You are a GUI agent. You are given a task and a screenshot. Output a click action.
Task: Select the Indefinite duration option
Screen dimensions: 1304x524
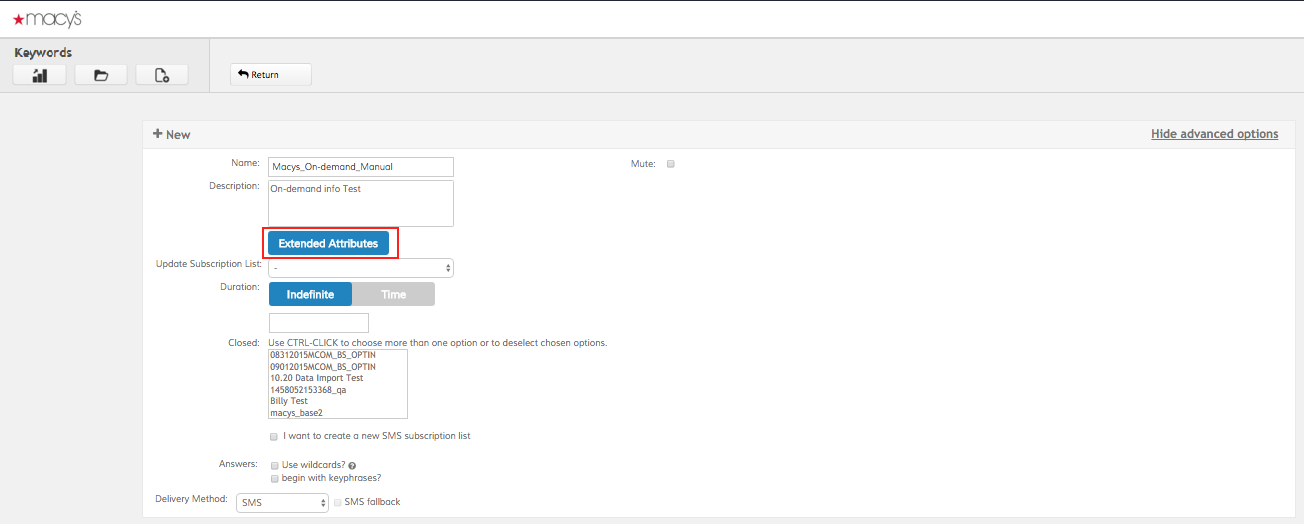click(x=310, y=294)
